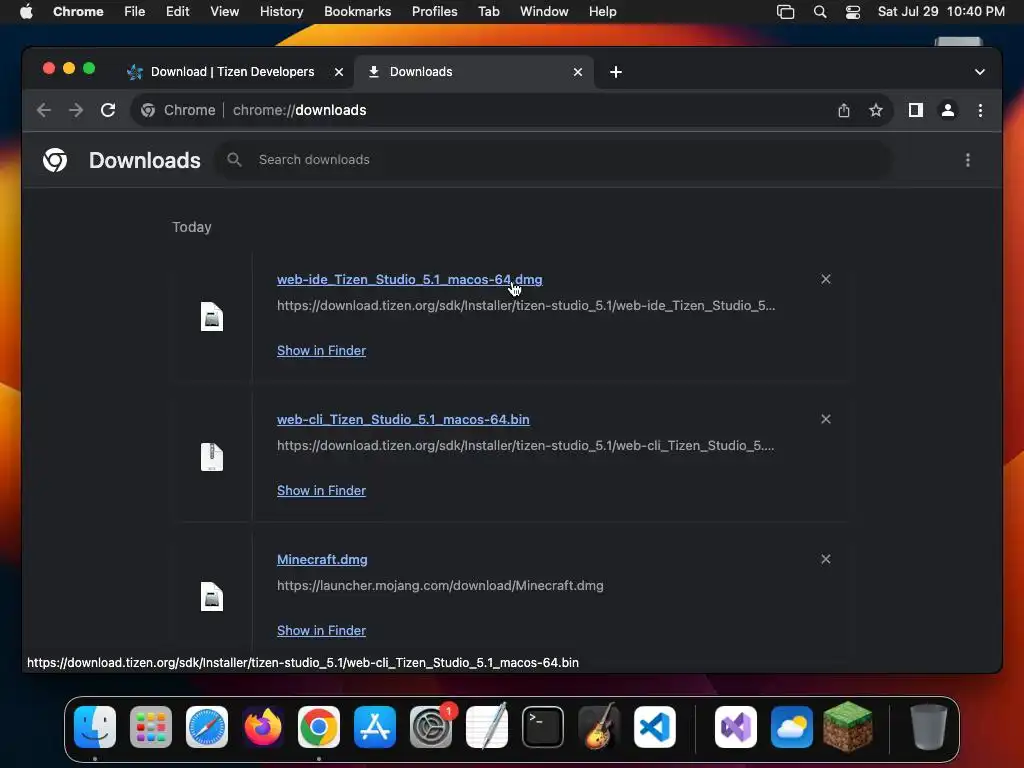The width and height of the screenshot is (1024, 768).
Task: Click the Stage Manager menu bar icon
Action: 785,12
